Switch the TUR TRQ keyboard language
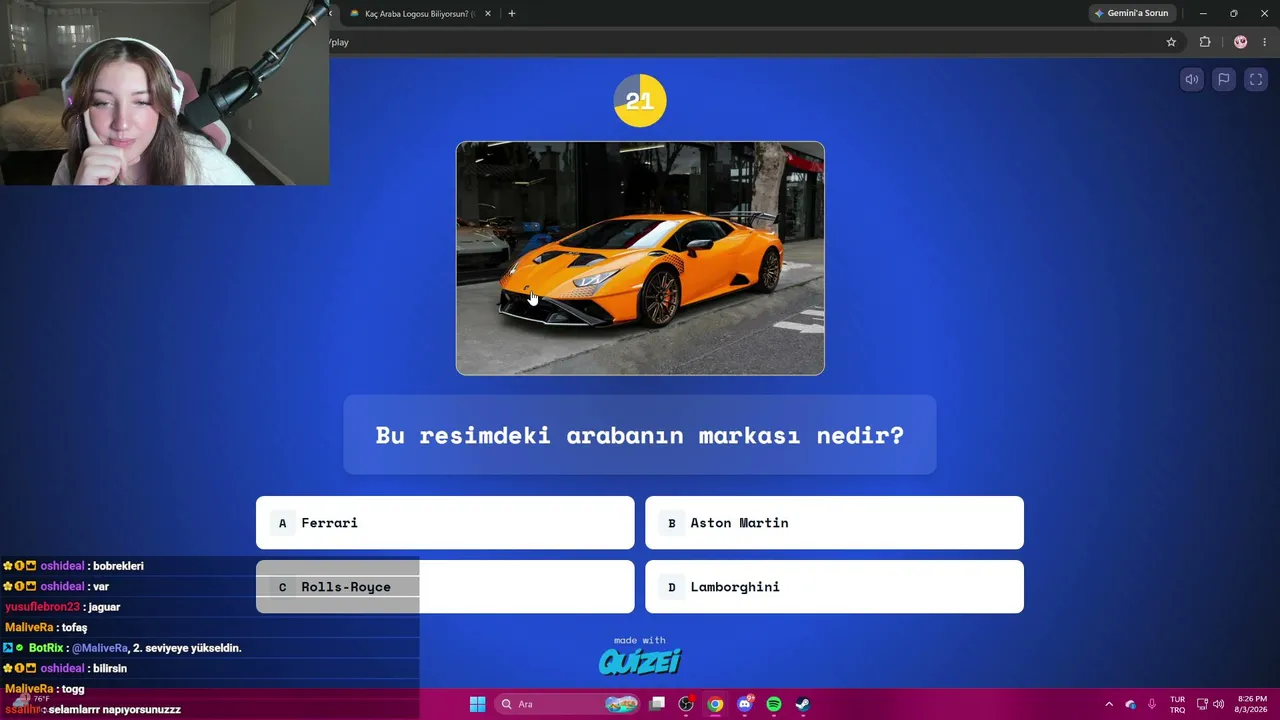 pos(1178,704)
